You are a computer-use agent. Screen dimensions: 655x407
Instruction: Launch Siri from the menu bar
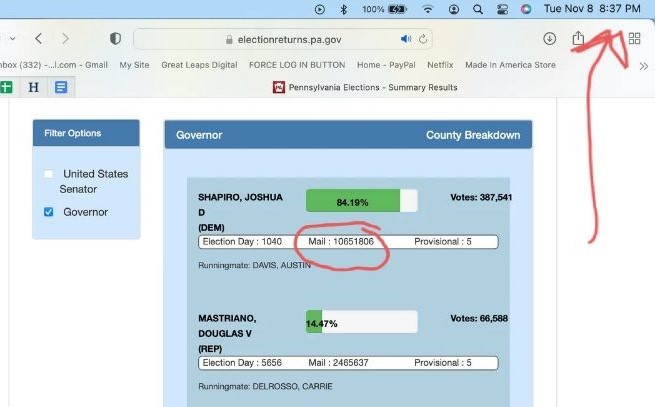[526, 9]
